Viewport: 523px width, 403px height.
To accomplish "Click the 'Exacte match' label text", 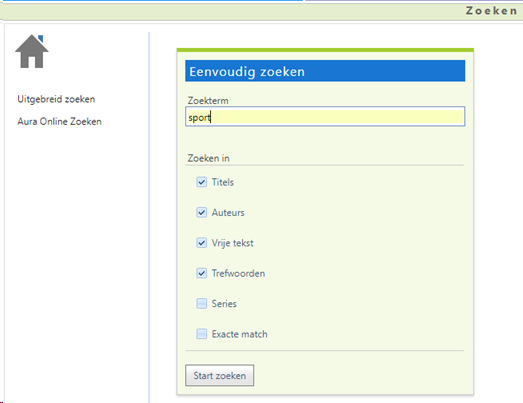I will [239, 334].
